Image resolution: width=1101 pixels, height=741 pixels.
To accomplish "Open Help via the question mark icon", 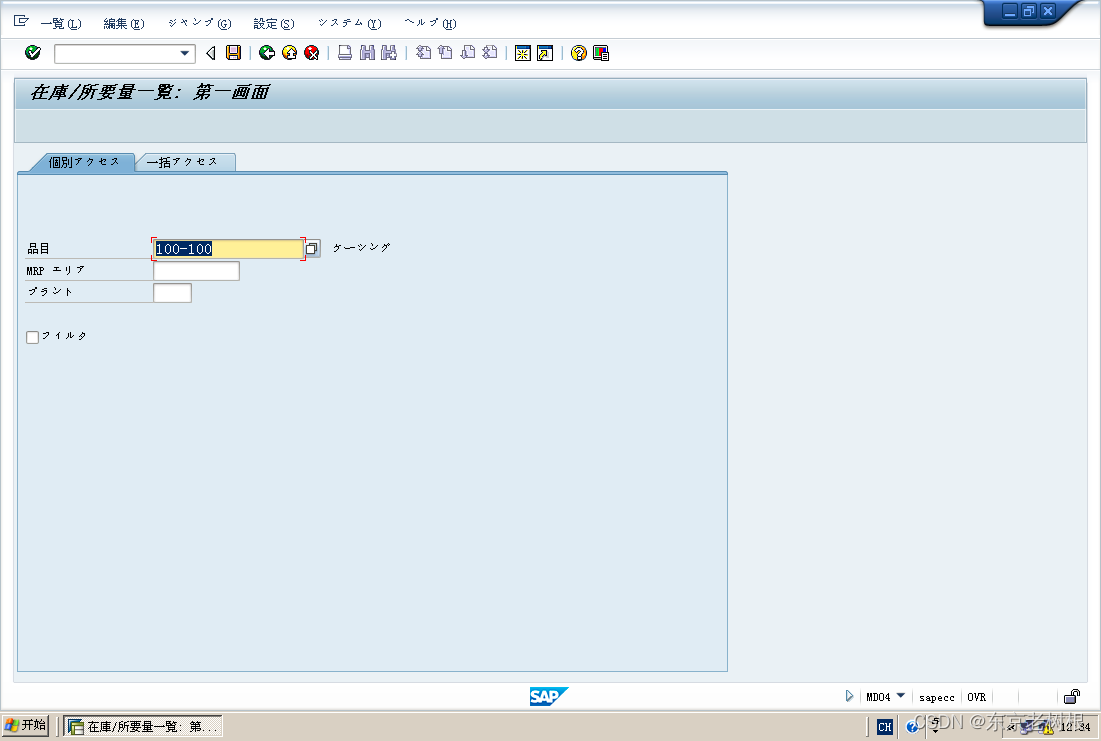I will [x=577, y=53].
